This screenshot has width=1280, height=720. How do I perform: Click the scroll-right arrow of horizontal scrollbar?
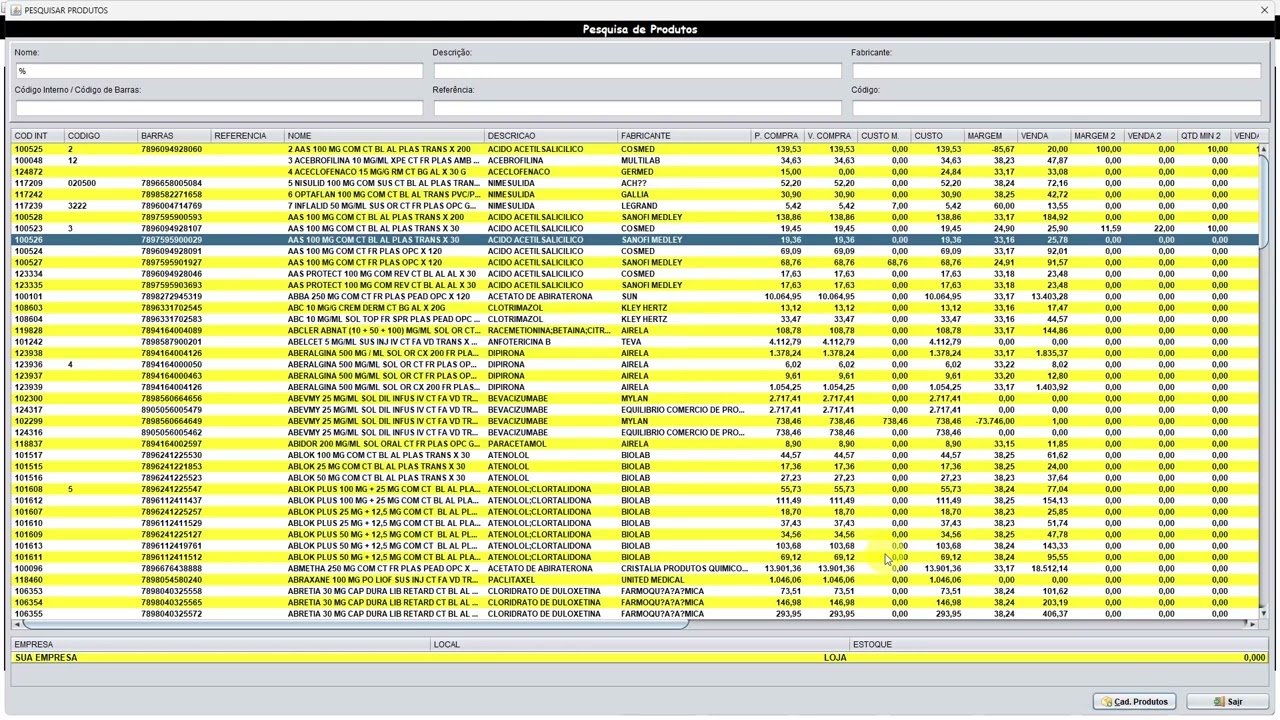click(1252, 624)
